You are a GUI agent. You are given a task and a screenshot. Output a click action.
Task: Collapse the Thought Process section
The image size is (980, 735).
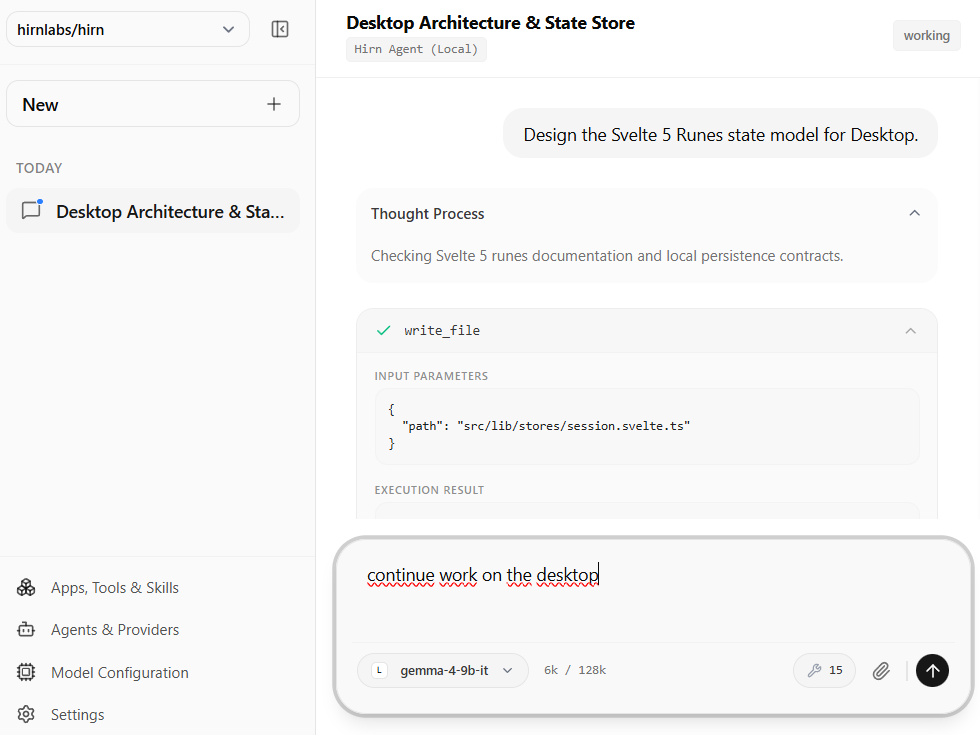(914, 213)
